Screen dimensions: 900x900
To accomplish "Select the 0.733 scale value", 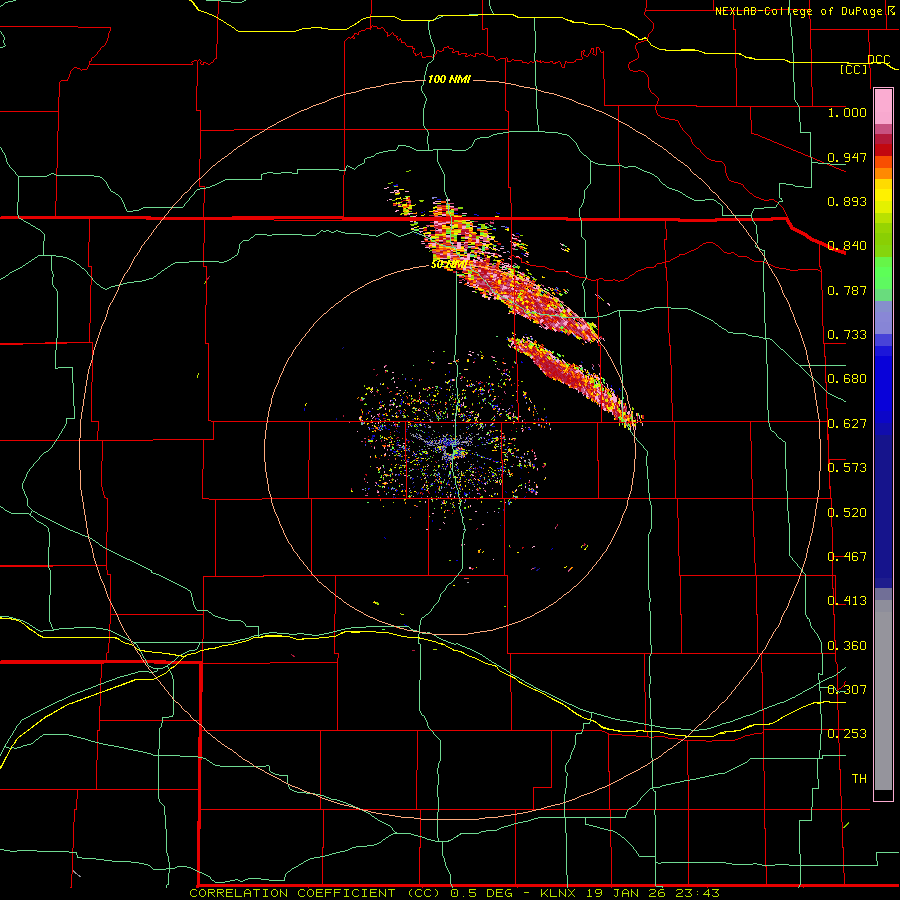I will coord(847,335).
